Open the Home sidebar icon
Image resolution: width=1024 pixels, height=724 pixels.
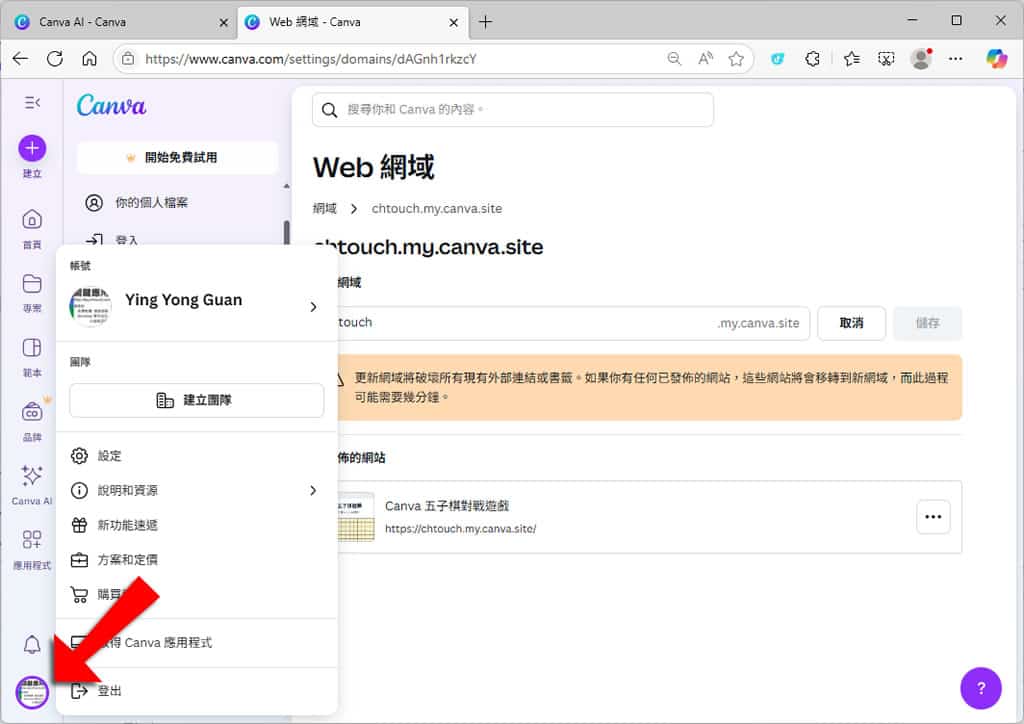(32, 219)
